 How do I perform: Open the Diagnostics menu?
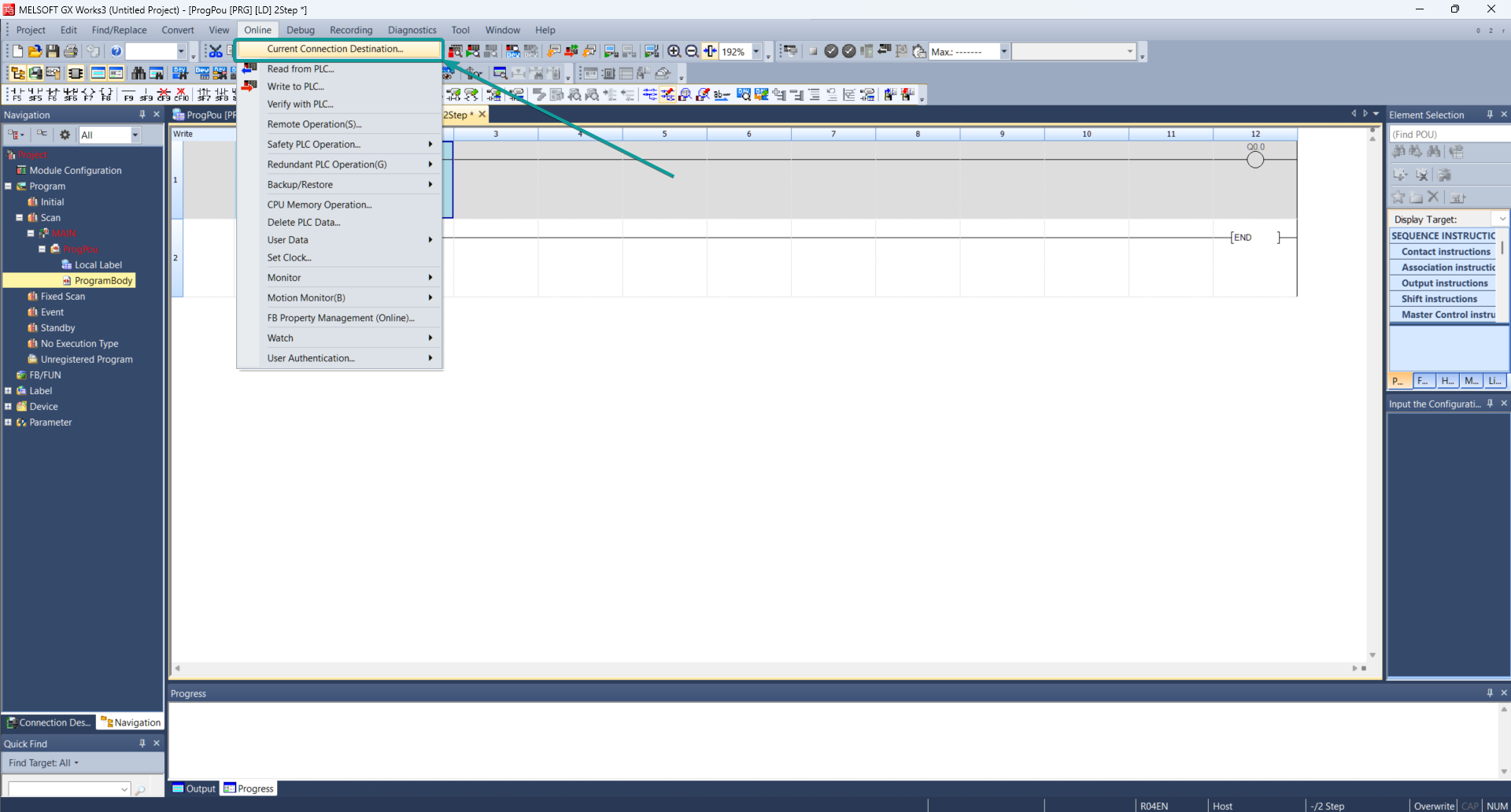click(x=412, y=30)
